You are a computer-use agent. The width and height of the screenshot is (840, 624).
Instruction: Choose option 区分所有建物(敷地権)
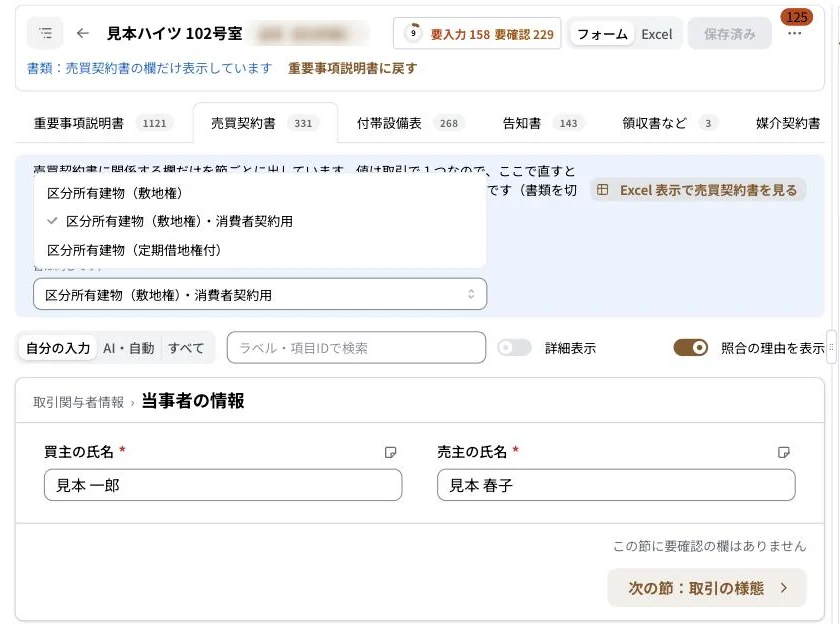pos(260,193)
